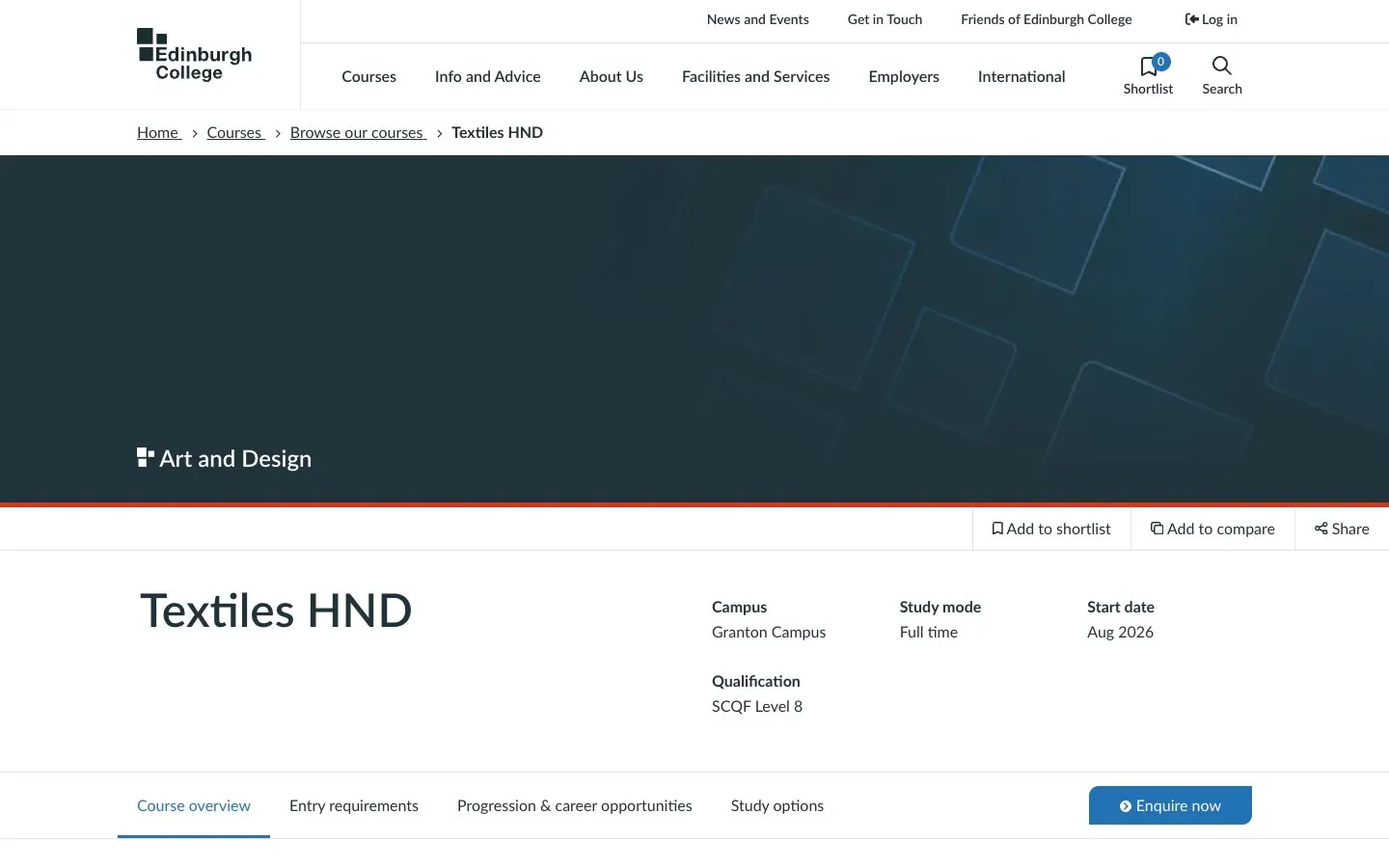Viewport: 1389px width, 868px height.
Task: Open the International menu
Action: pos(1021,76)
